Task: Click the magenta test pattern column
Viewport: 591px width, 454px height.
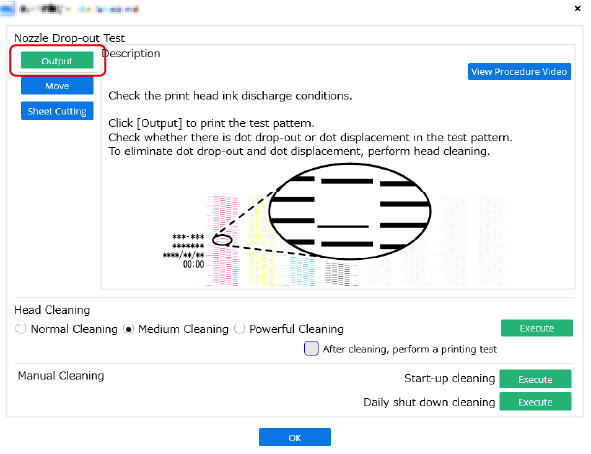Action: tap(222, 241)
